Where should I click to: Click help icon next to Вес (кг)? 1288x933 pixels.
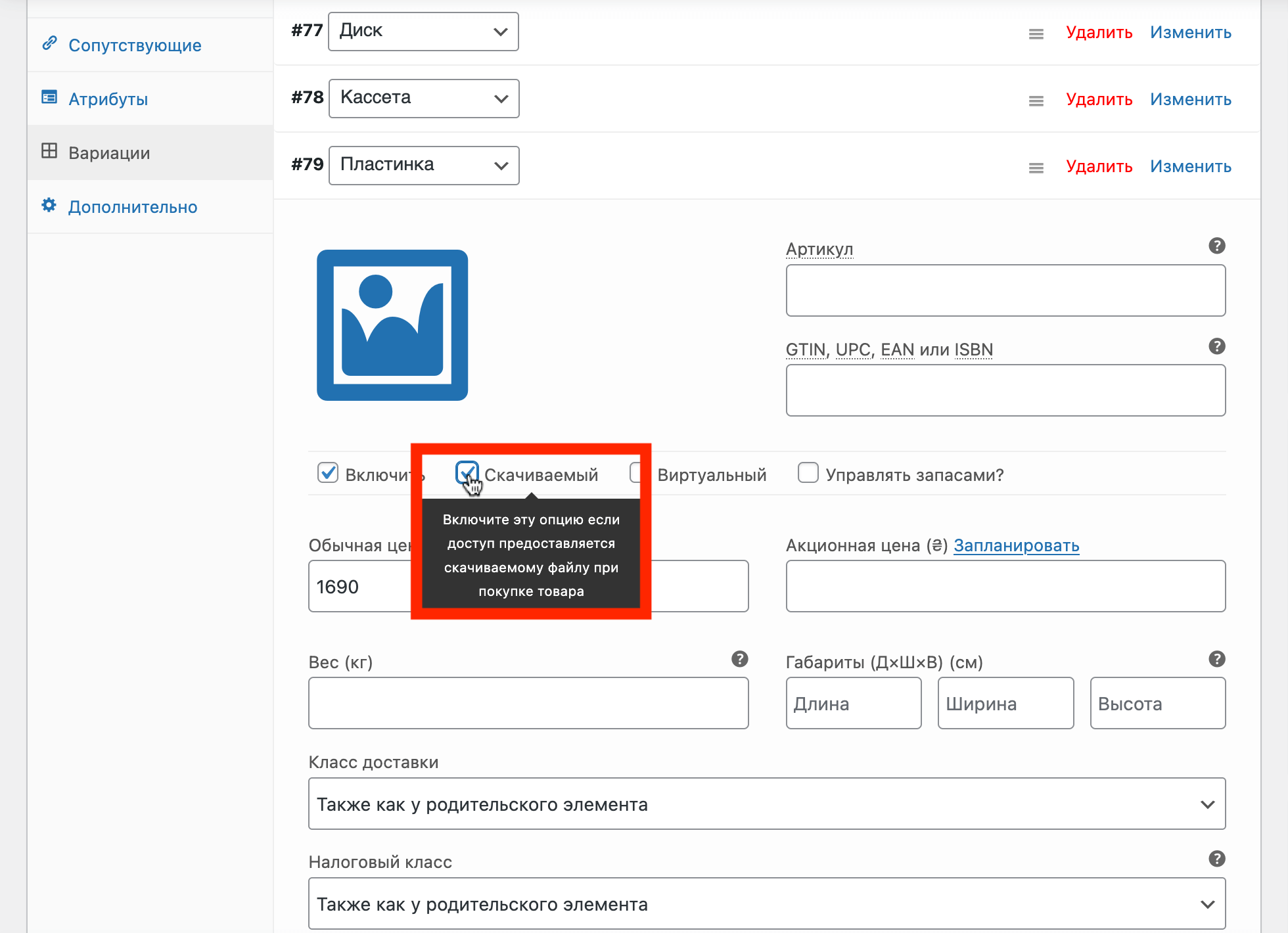click(x=740, y=659)
